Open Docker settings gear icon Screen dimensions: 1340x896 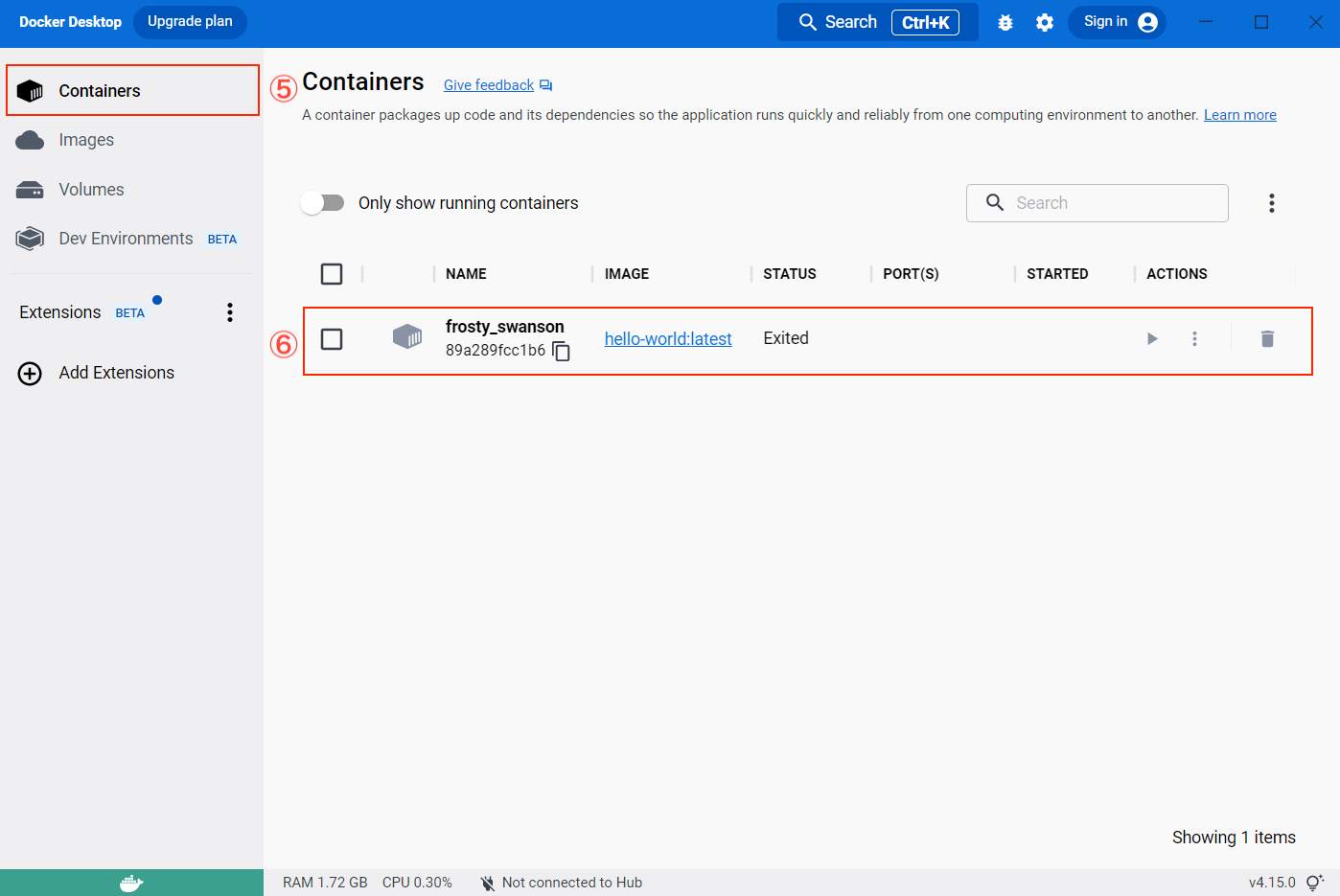tap(1045, 22)
